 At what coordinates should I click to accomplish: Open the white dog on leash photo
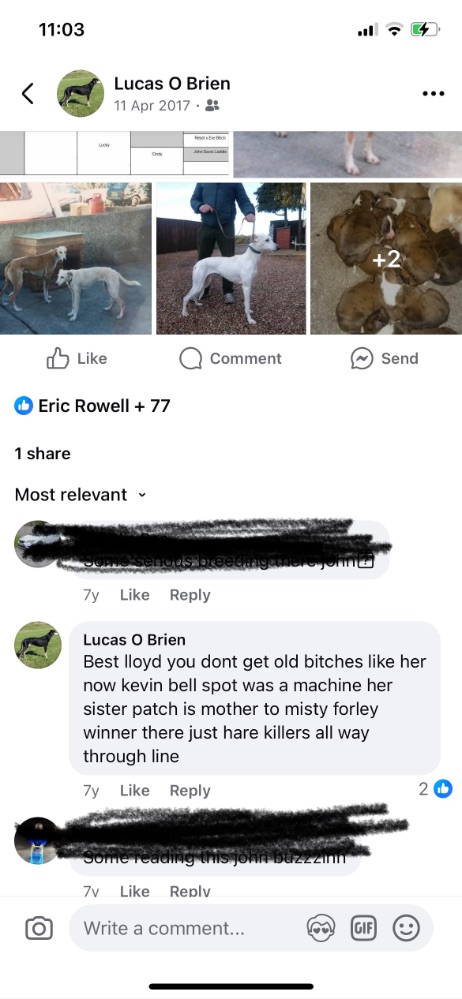coord(231,258)
